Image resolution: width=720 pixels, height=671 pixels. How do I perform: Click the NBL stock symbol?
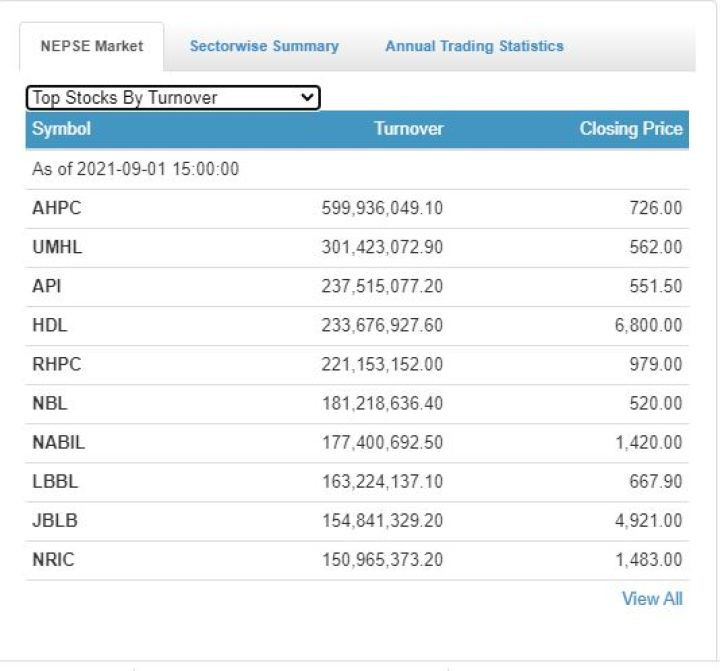pos(50,403)
